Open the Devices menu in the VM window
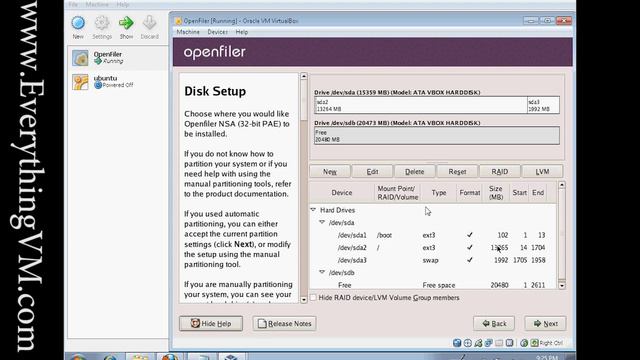Screen dimensions: 640x360 pos(218,32)
